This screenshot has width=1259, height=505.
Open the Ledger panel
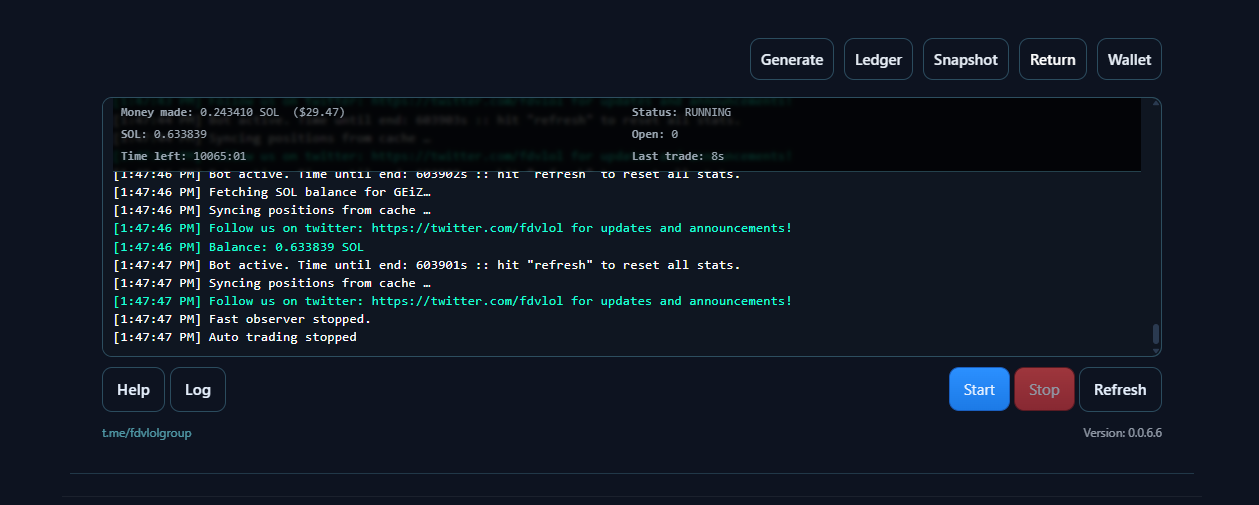pyautogui.click(x=878, y=59)
